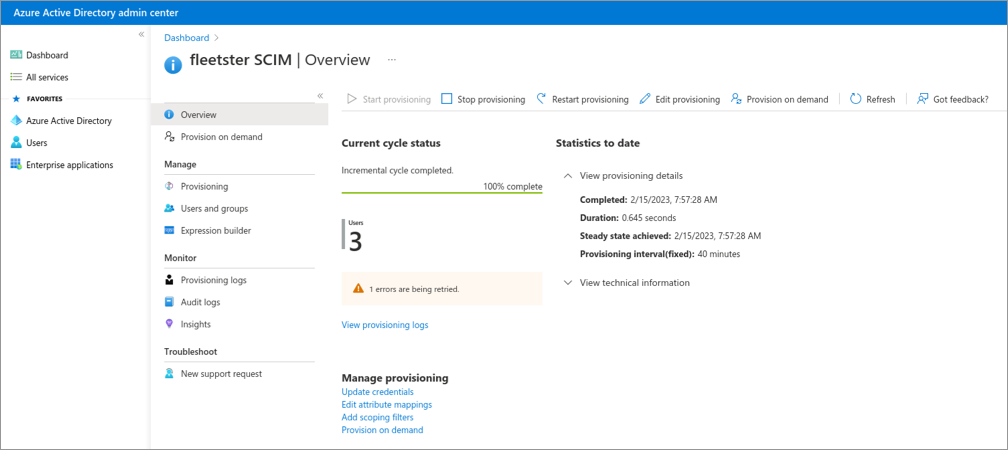Collapse the fleetster SCIM resource menu
Viewport: 1008px width, 450px height.
[x=320, y=95]
